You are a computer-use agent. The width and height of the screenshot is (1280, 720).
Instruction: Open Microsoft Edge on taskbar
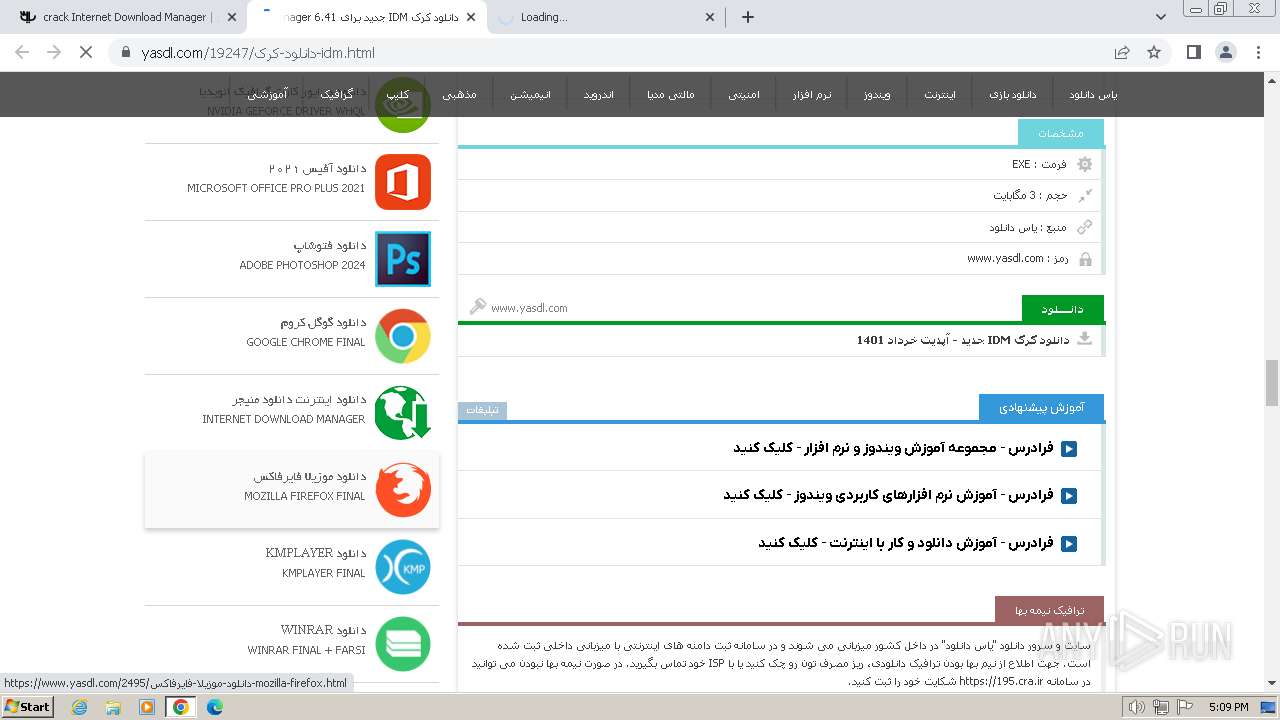tap(215, 707)
